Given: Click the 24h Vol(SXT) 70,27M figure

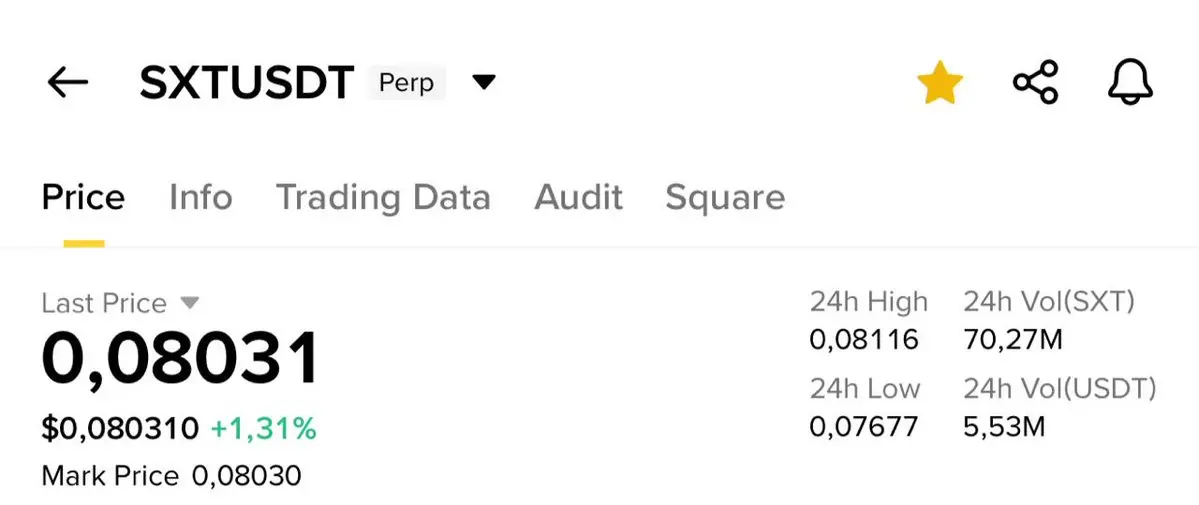Looking at the screenshot, I should pos(1013,339).
